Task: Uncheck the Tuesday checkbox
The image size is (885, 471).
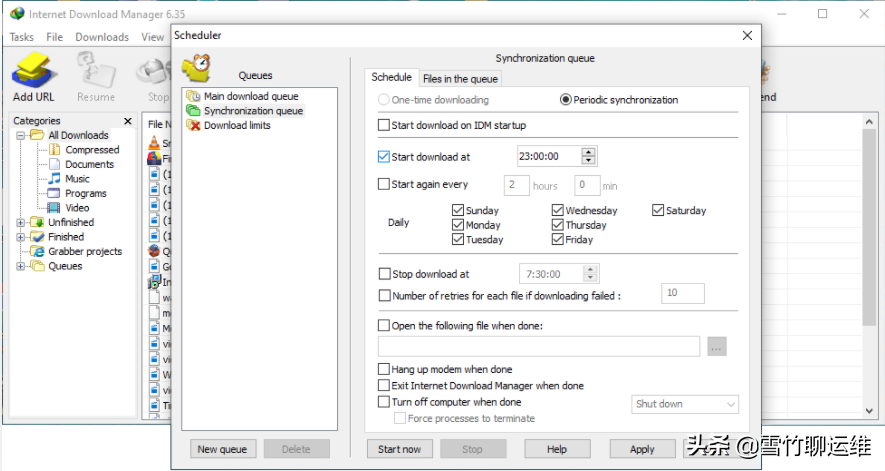Action: (x=458, y=239)
